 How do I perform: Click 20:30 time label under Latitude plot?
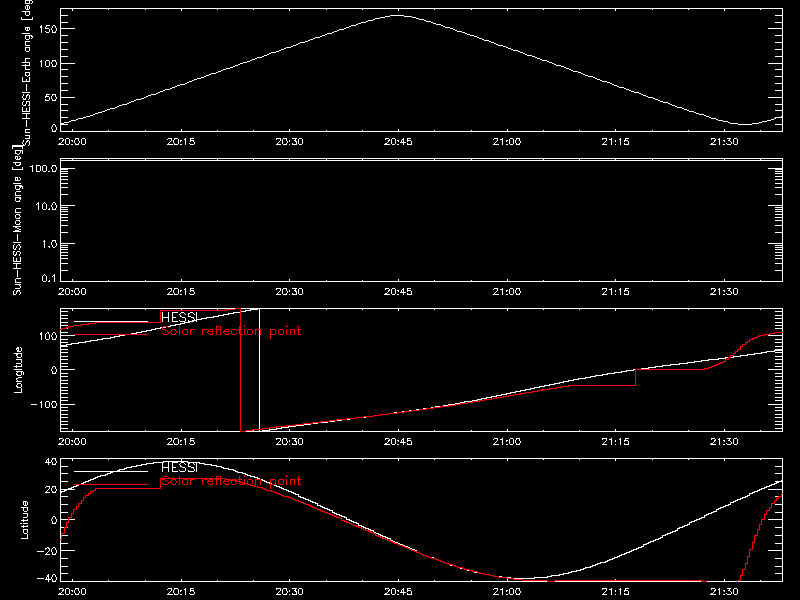tap(289, 591)
